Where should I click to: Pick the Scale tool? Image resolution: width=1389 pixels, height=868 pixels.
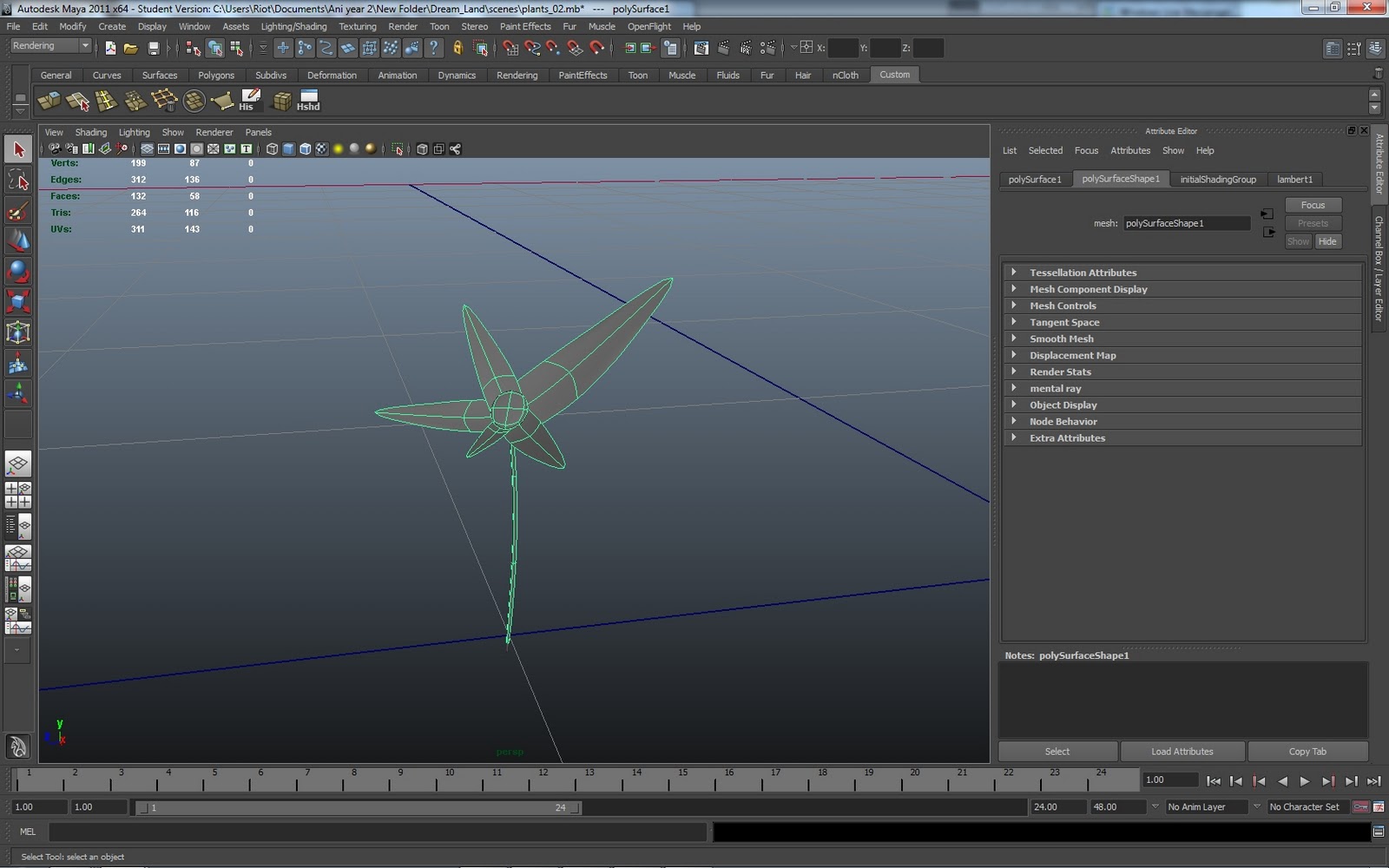coord(18,302)
